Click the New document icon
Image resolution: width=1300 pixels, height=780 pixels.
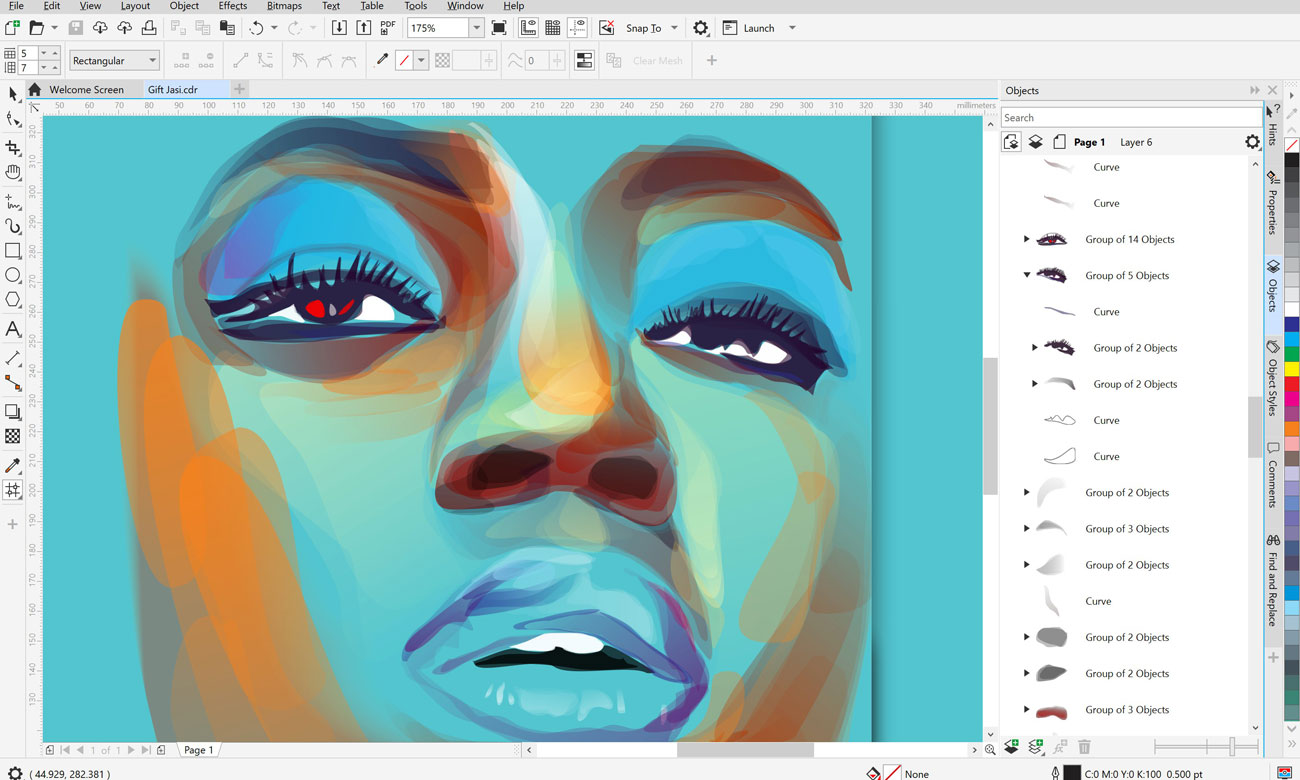tap(12, 28)
